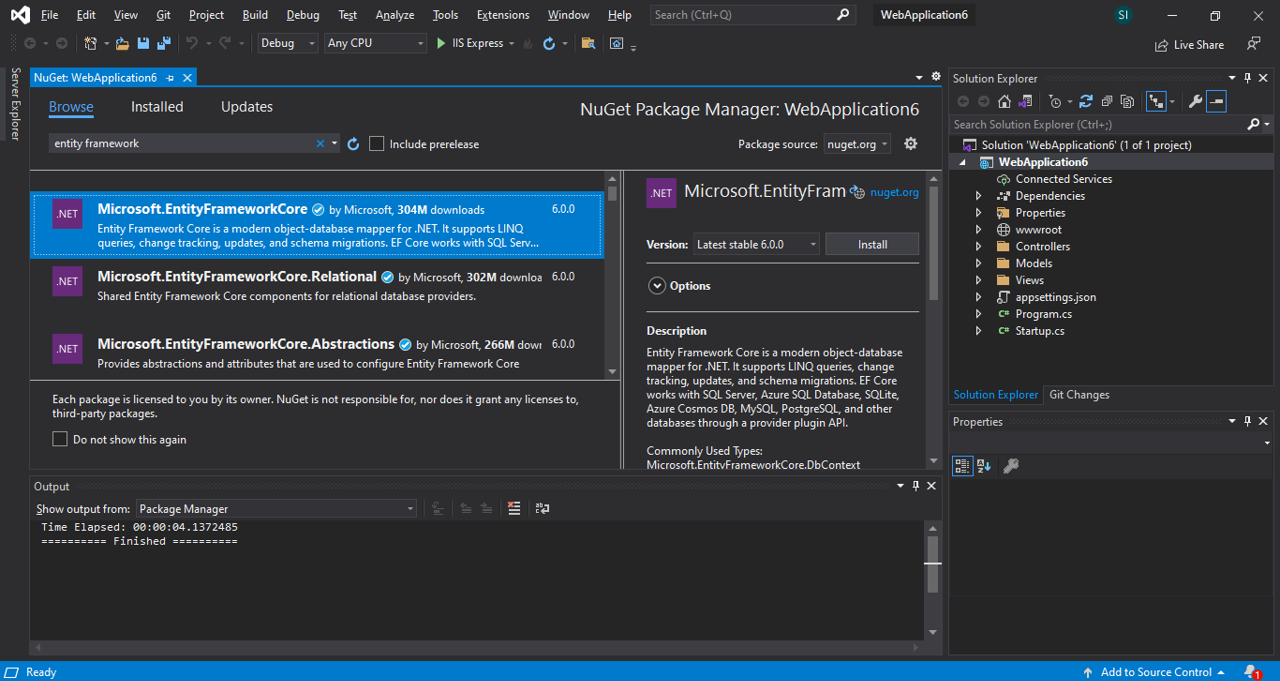Check the Do not show this again box

point(60,439)
